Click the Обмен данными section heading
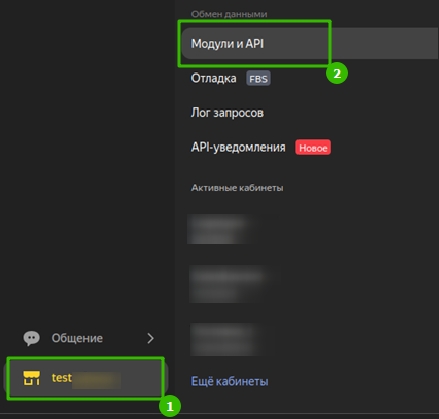439x419 pixels. (229, 14)
